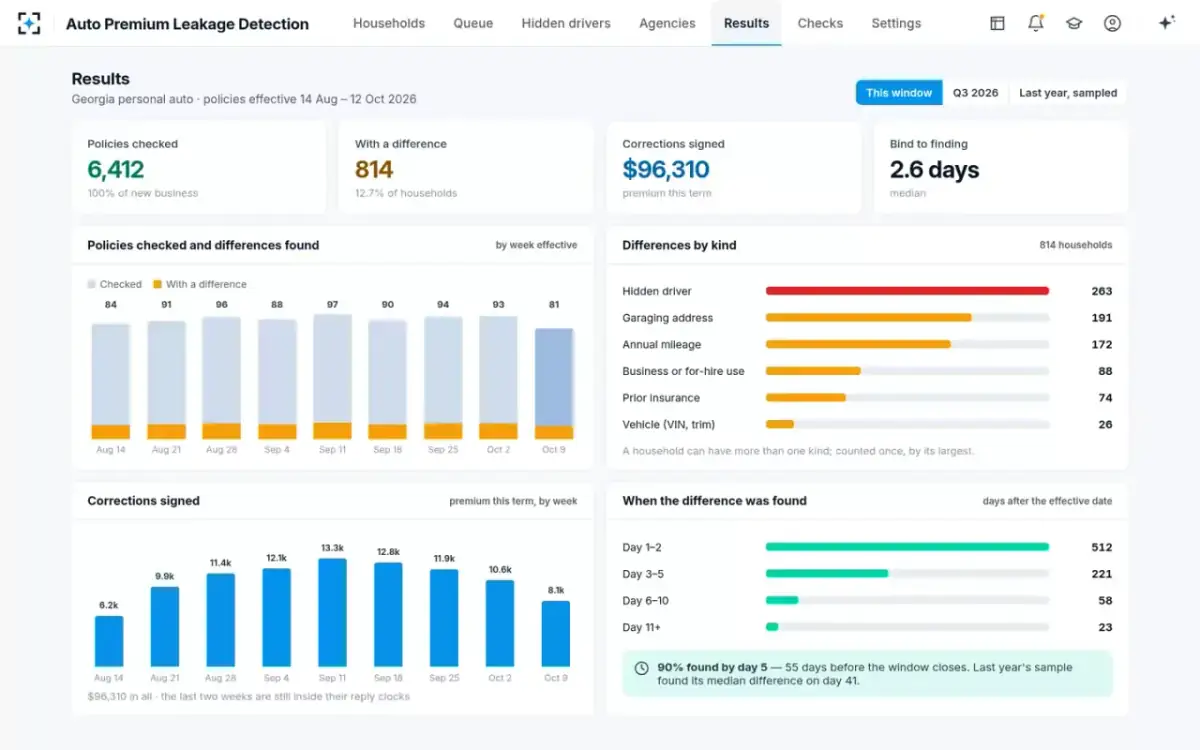Click the 12.7% of households text
This screenshot has height=750, width=1200.
click(406, 193)
